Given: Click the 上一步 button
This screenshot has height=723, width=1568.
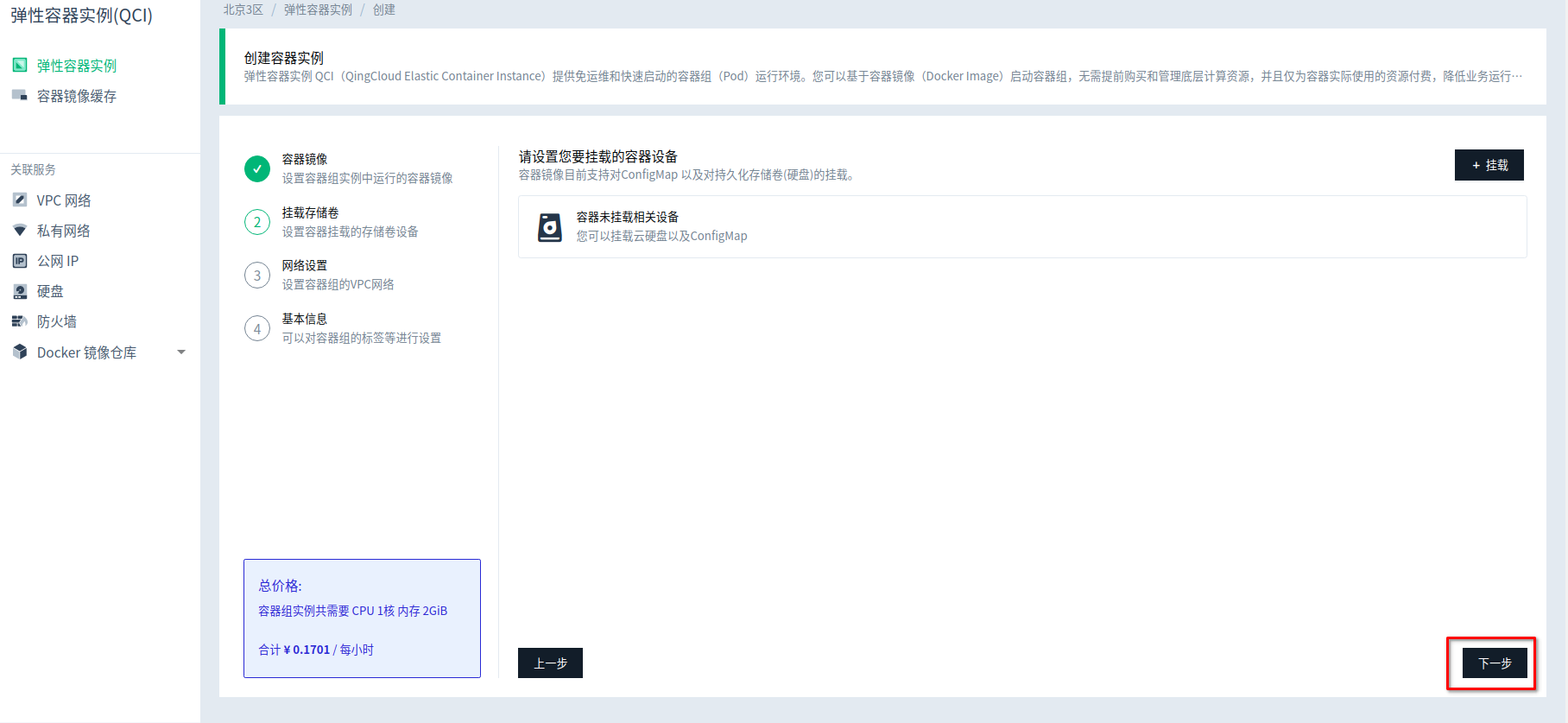Looking at the screenshot, I should 550,663.
